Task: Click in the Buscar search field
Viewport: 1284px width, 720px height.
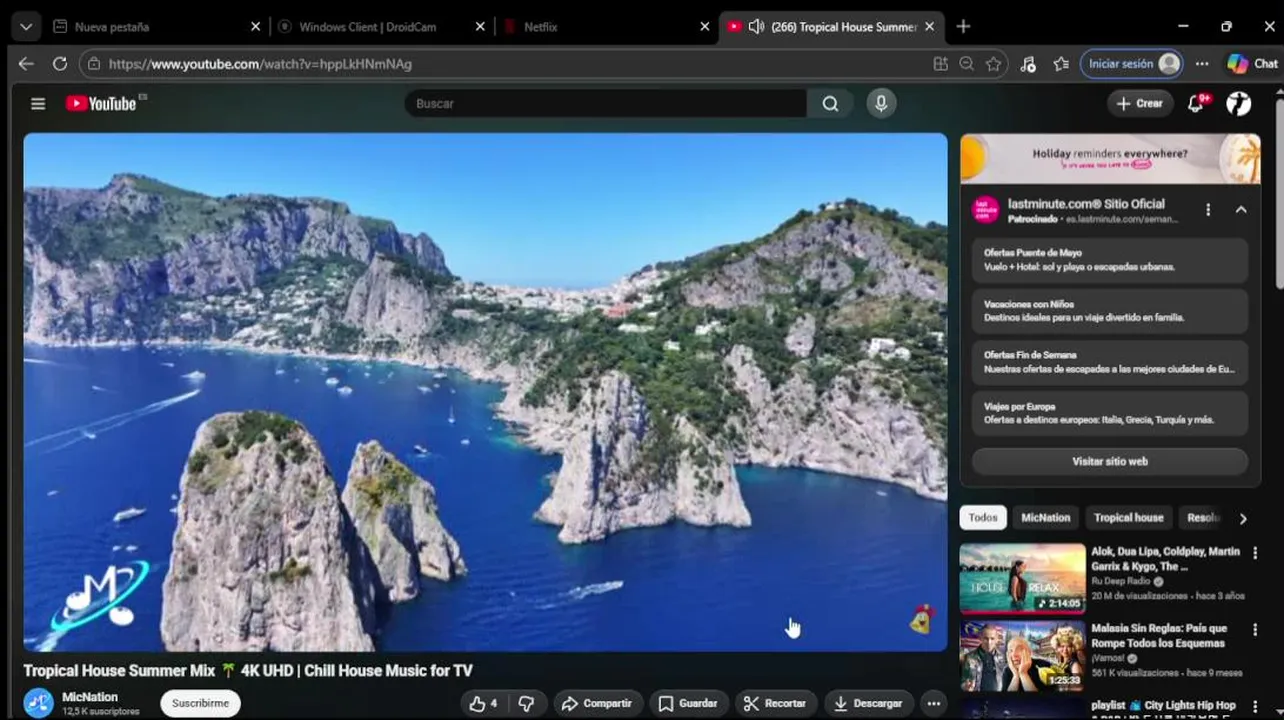Action: (605, 103)
